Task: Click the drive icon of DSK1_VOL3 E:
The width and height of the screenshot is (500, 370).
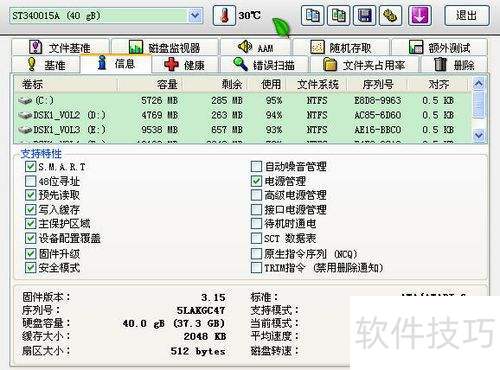Action: click(25, 130)
